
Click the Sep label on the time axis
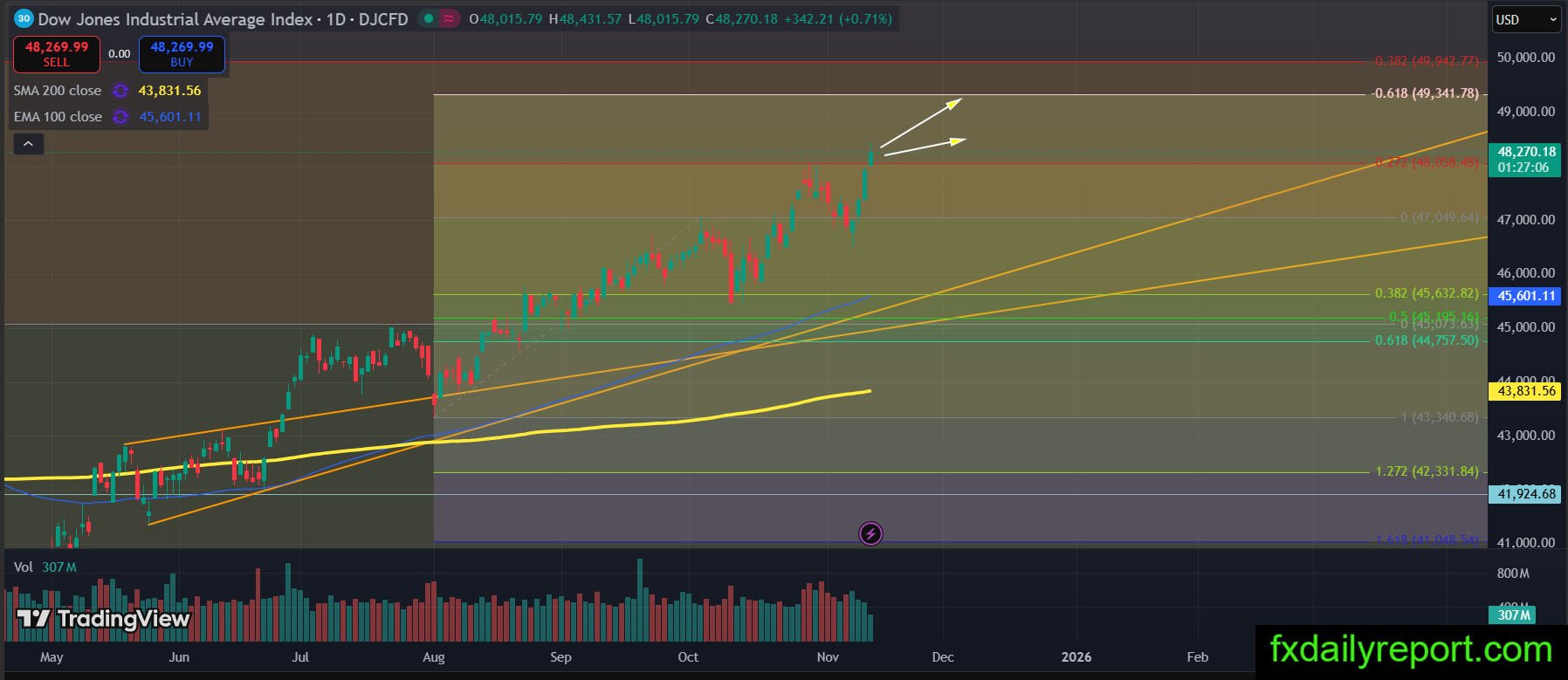coord(560,657)
